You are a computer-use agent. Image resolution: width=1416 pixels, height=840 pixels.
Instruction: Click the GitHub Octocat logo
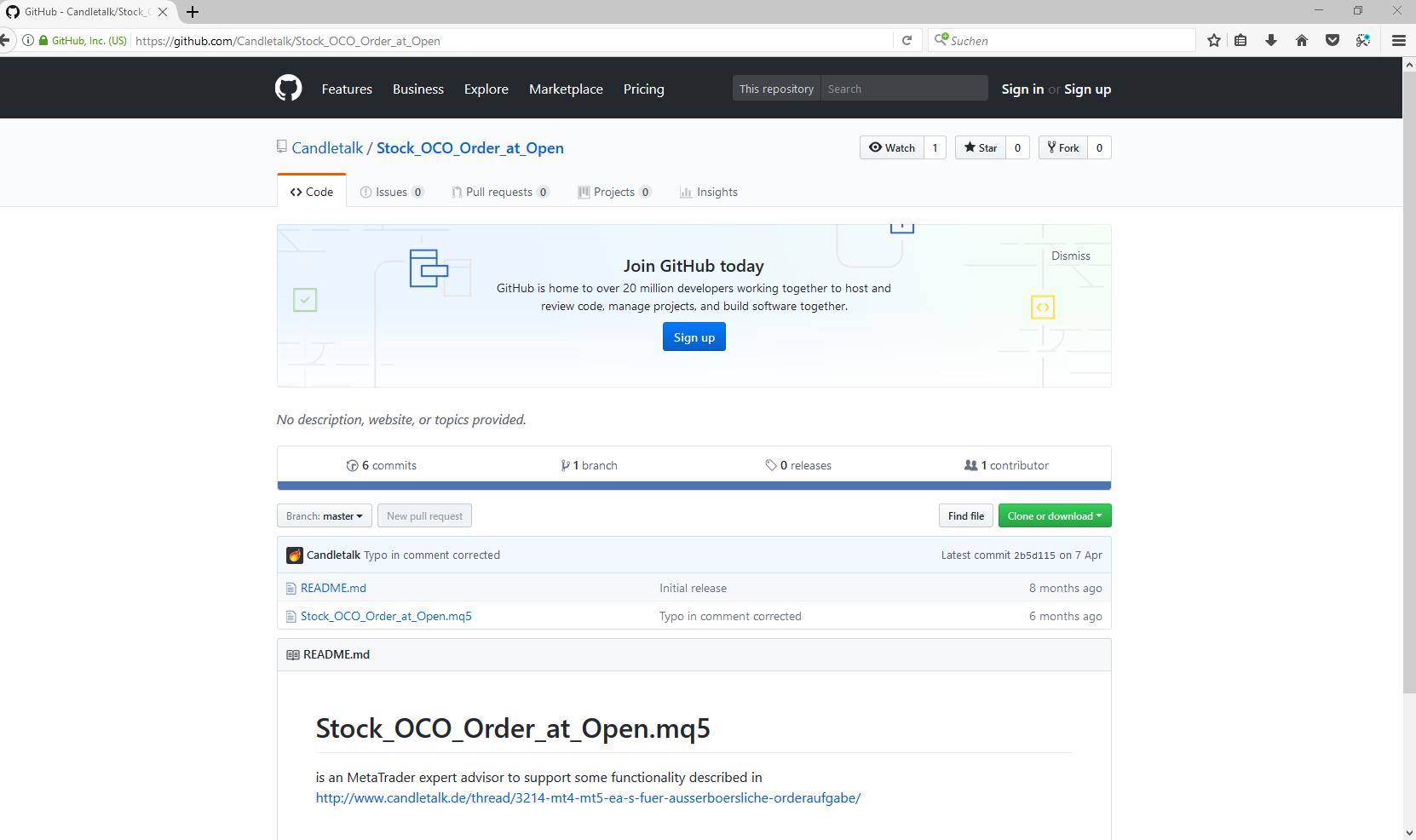pos(288,89)
